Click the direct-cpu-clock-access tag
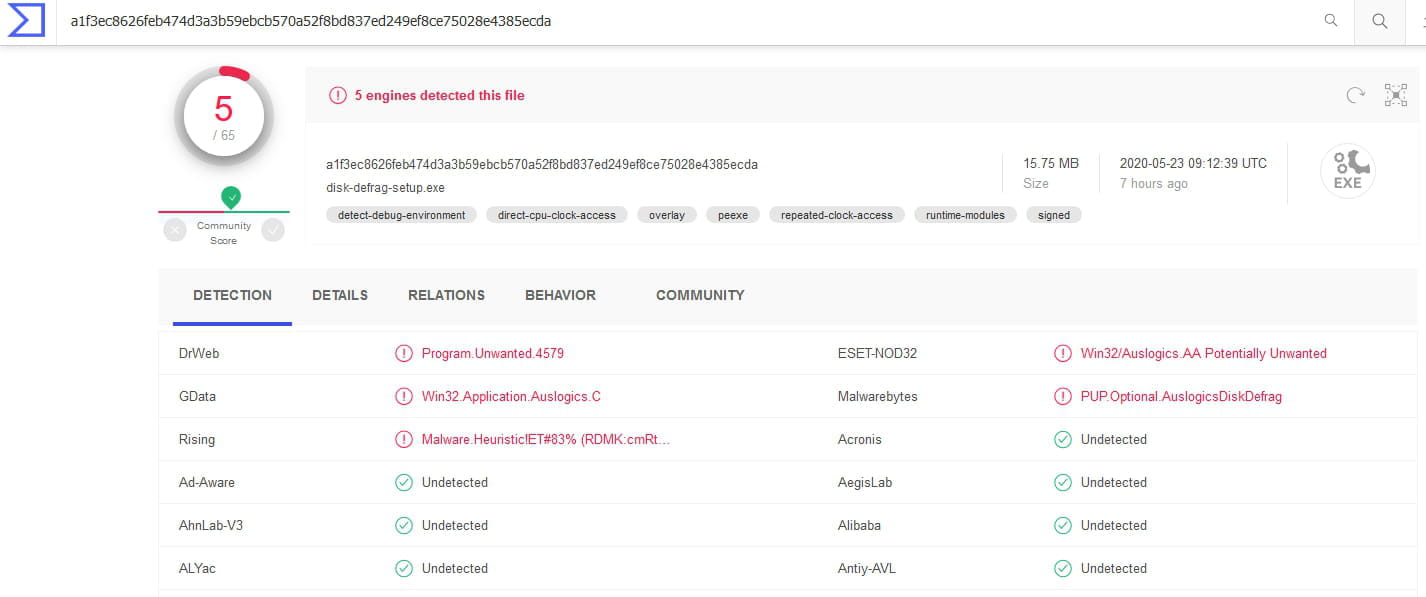 558,215
